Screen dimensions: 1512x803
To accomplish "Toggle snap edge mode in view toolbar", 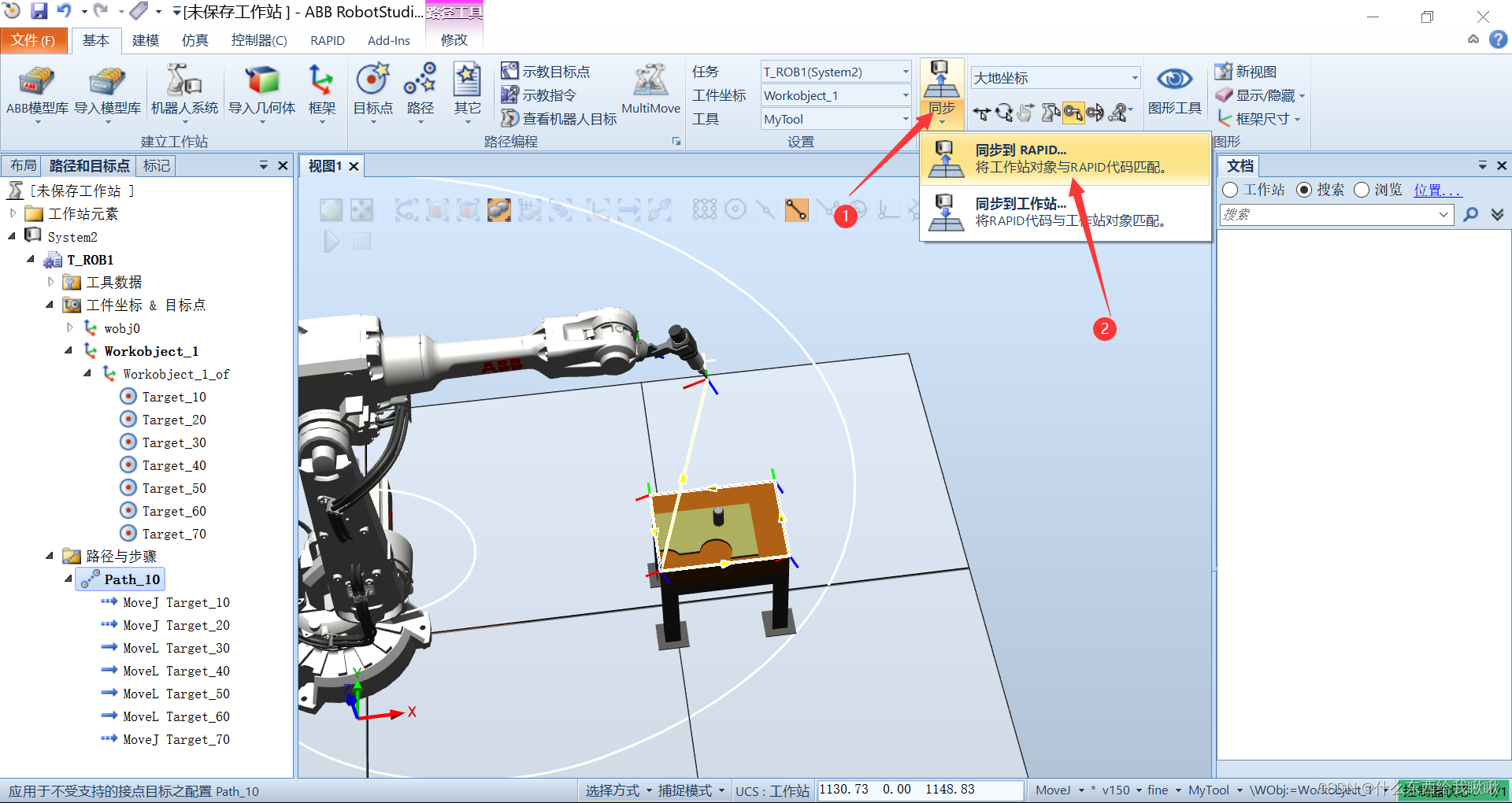I will [796, 209].
